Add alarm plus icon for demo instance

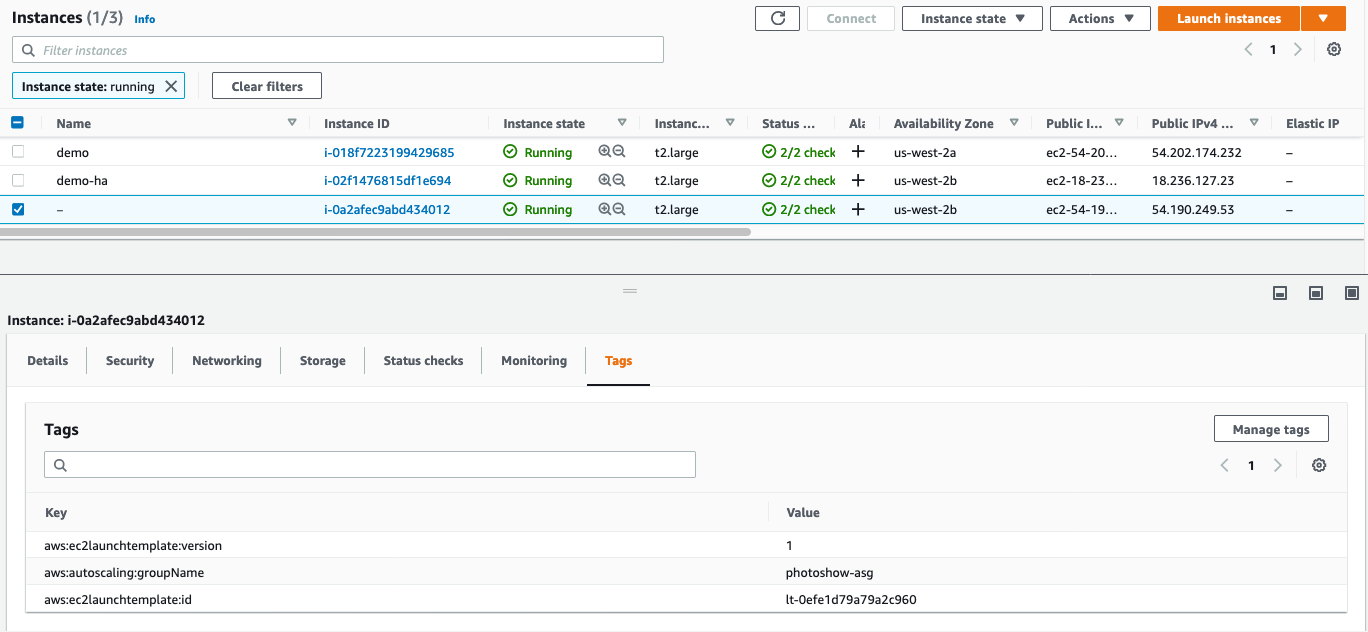tap(857, 153)
